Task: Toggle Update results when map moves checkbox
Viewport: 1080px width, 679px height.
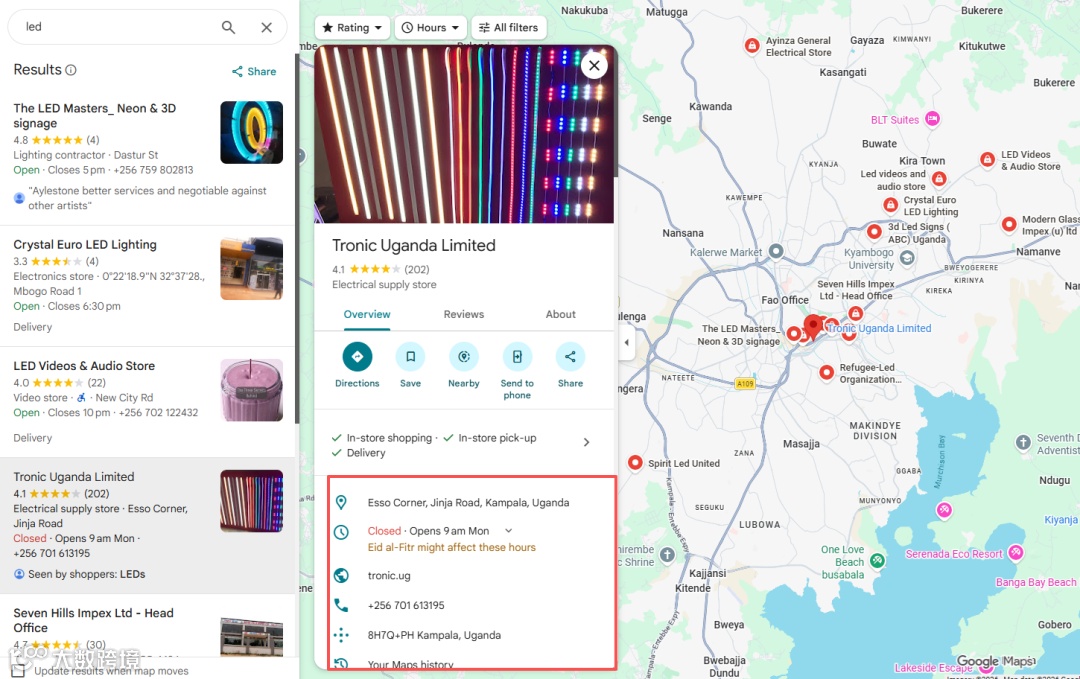Action: click(18, 671)
